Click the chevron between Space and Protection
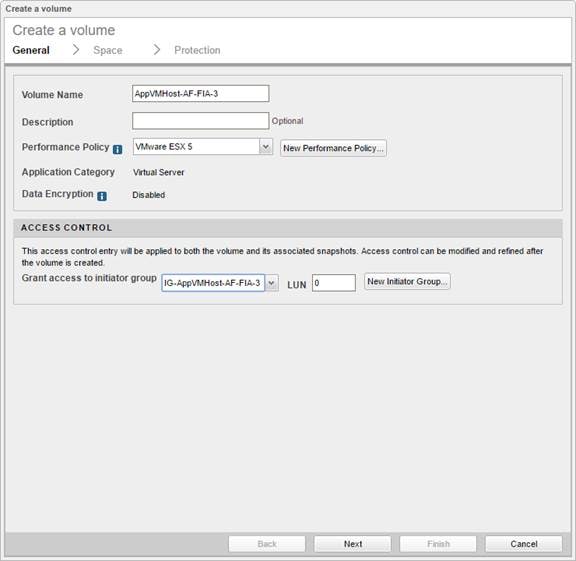This screenshot has height=561, width=576. (x=157, y=50)
